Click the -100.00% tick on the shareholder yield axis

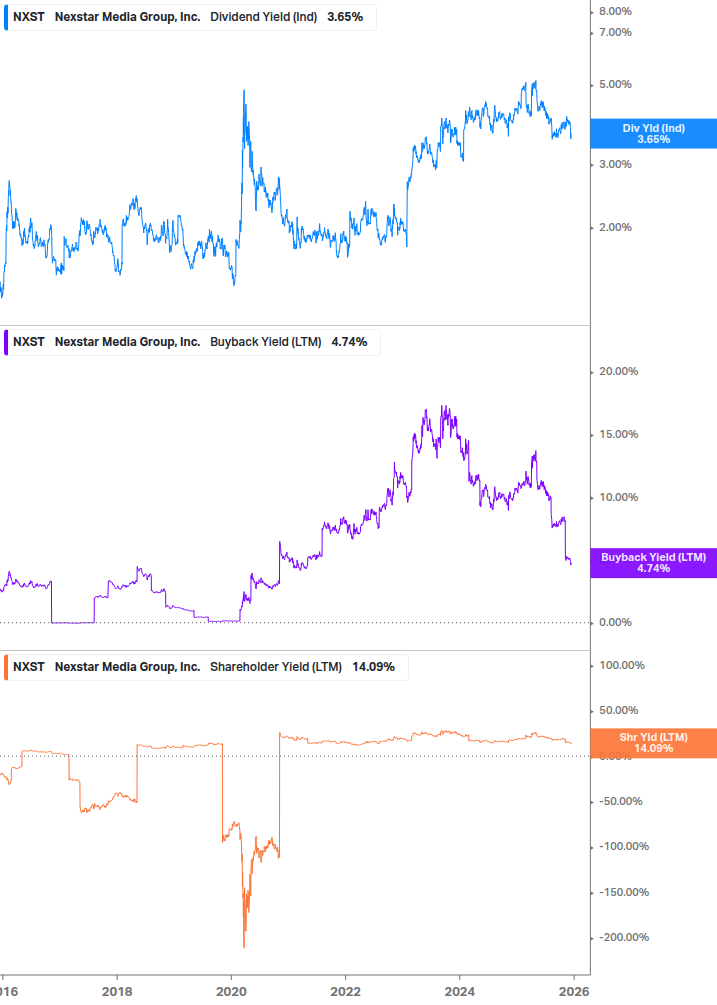point(623,847)
